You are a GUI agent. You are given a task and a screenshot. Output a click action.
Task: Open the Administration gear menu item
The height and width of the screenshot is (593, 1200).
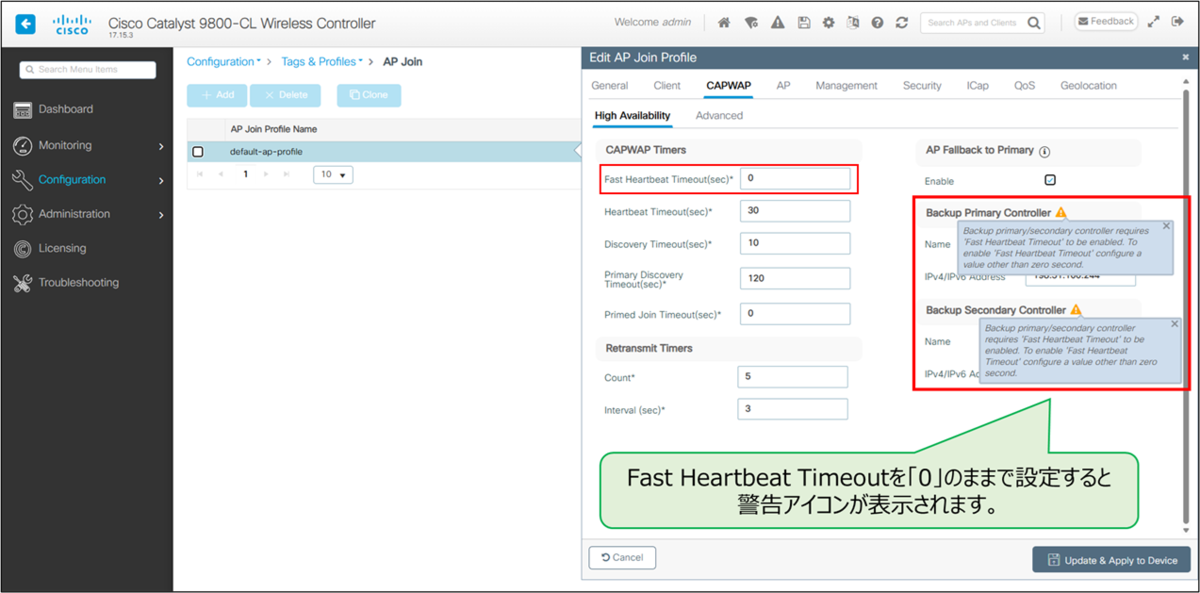point(74,214)
